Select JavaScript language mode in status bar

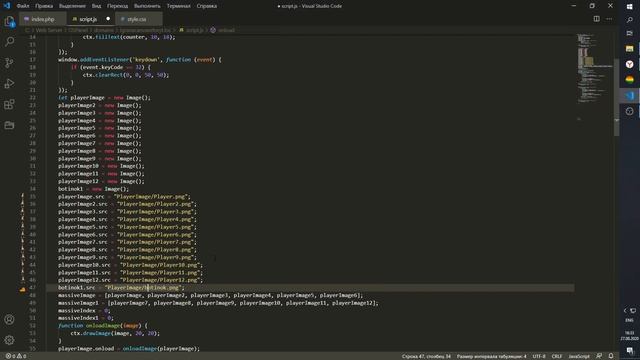(x=579, y=356)
